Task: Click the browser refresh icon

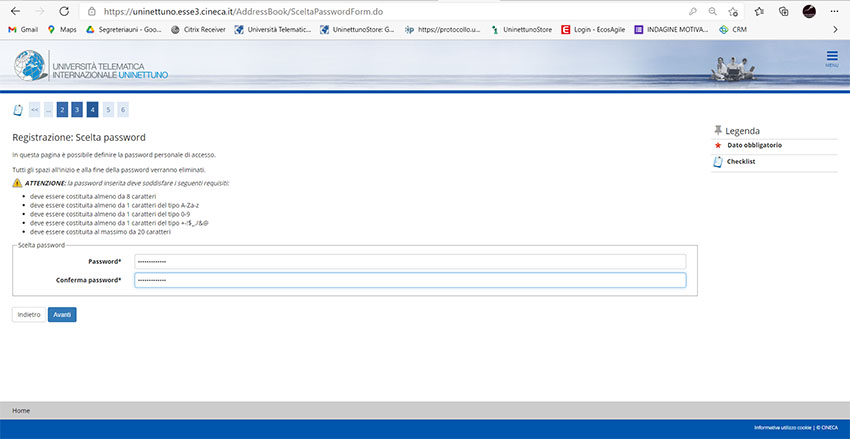Action: click(64, 11)
